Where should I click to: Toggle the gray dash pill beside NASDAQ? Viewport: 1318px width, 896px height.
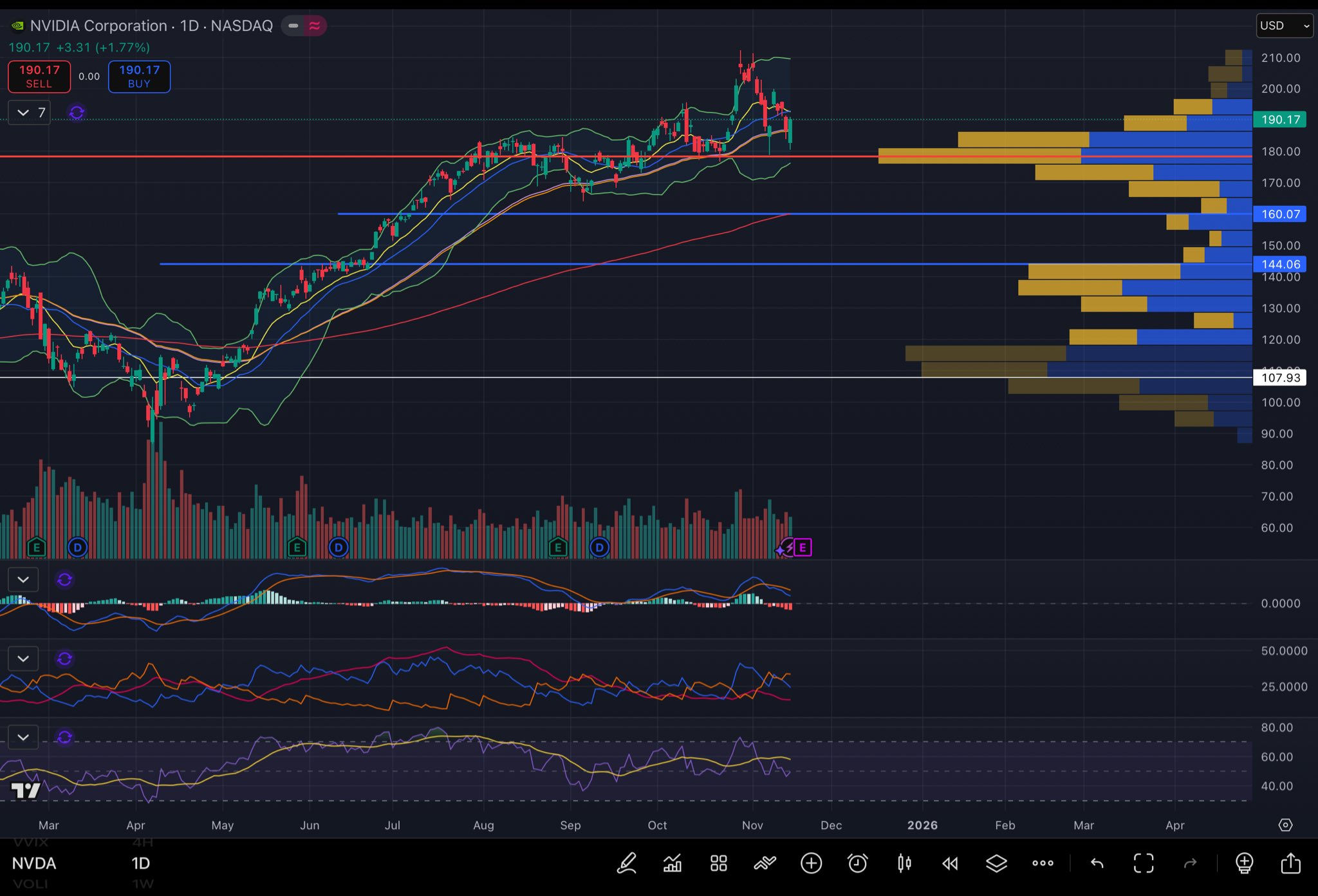293,26
